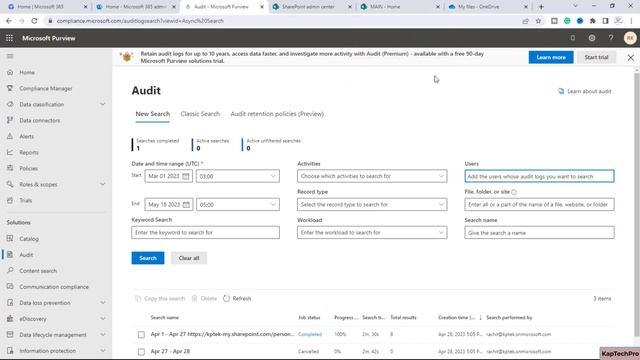Screen dimensions: 640x360
Task: Click the Search name input field
Action: click(539, 233)
